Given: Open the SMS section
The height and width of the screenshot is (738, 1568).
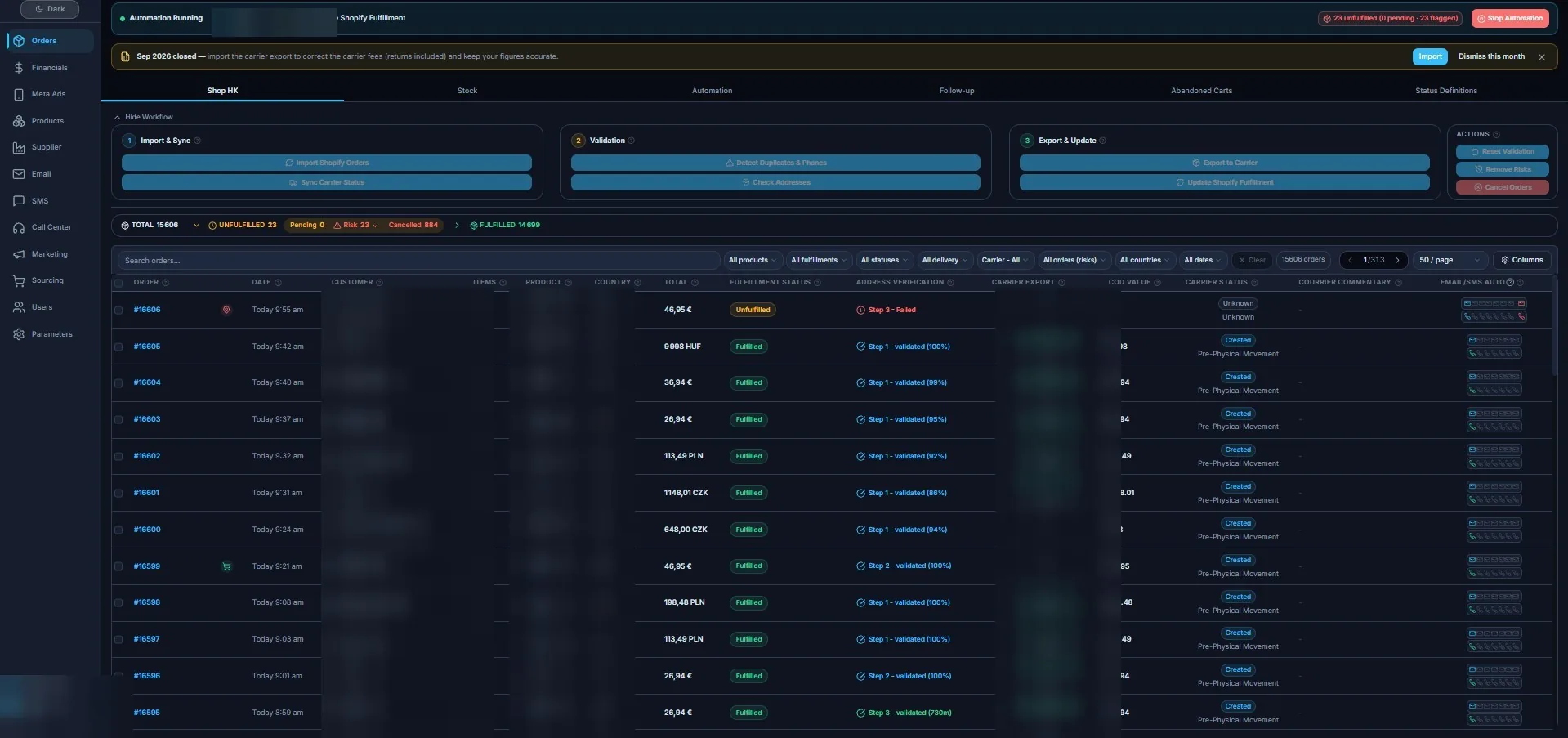Looking at the screenshot, I should click(x=49, y=201).
